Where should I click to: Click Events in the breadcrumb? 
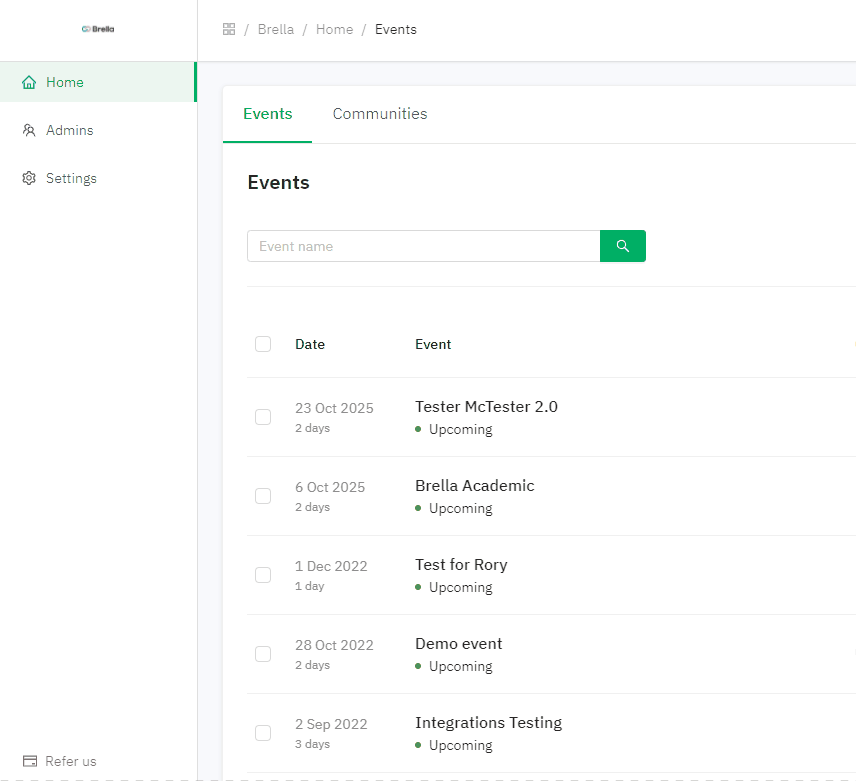point(396,29)
